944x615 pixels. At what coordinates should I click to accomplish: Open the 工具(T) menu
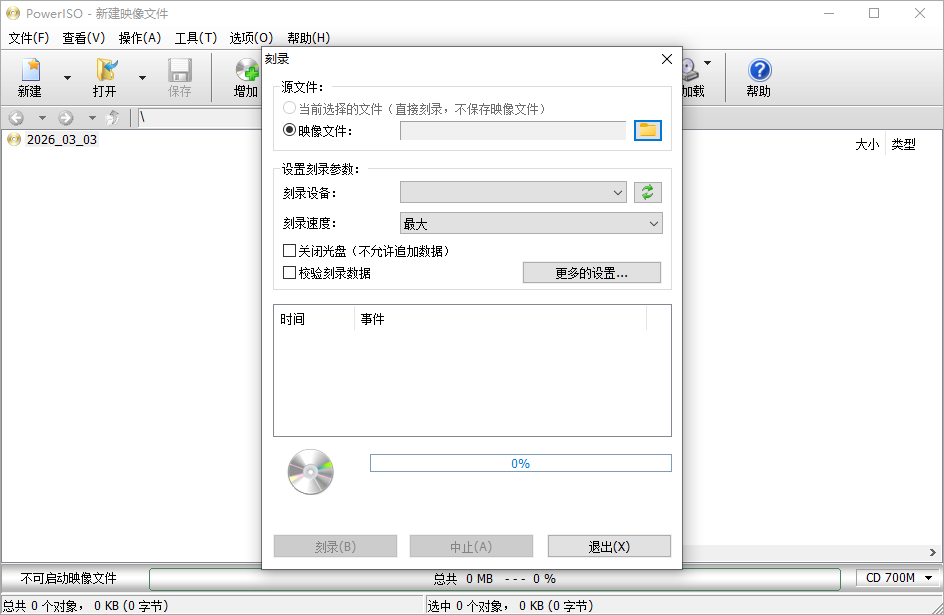click(196, 37)
